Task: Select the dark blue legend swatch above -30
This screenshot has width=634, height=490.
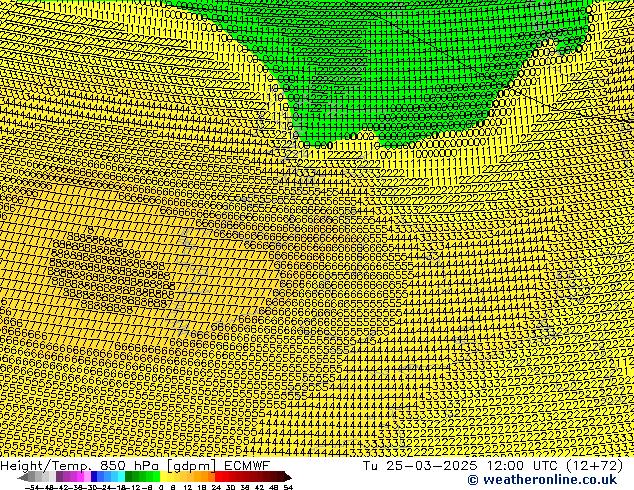Action: point(94,477)
